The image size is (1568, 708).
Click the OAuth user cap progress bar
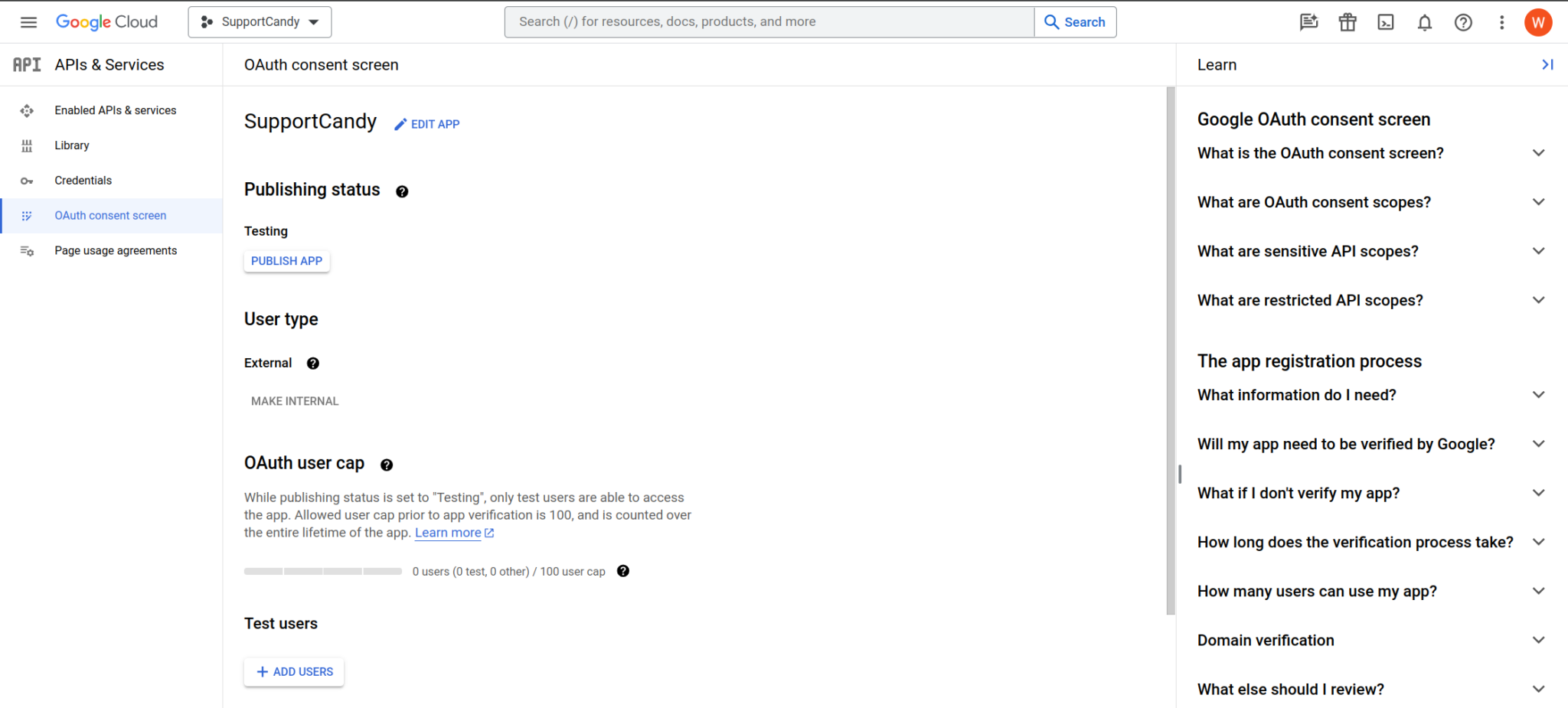coord(322,571)
